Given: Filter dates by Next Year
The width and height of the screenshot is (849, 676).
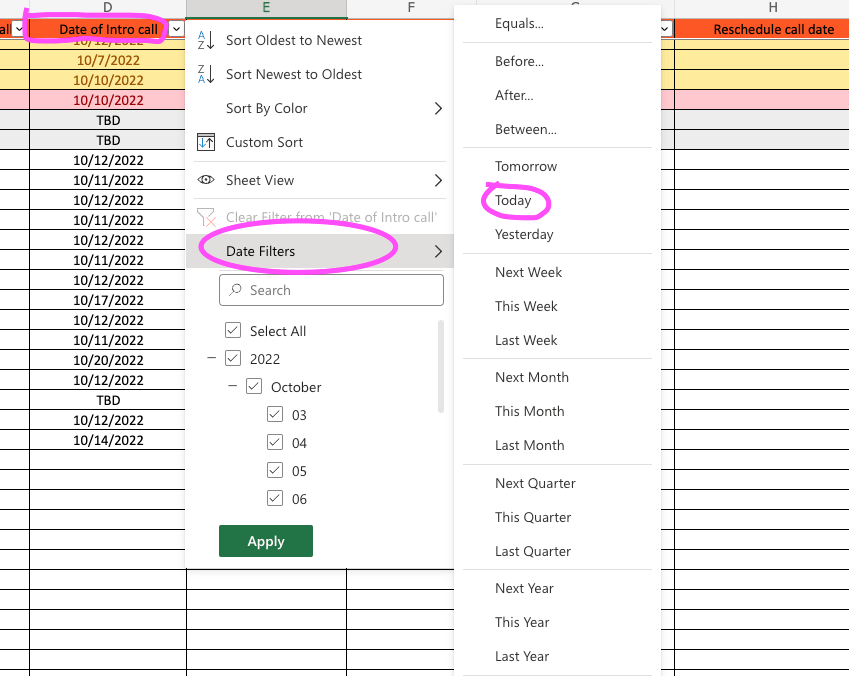Looking at the screenshot, I should pyautogui.click(x=558, y=588).
